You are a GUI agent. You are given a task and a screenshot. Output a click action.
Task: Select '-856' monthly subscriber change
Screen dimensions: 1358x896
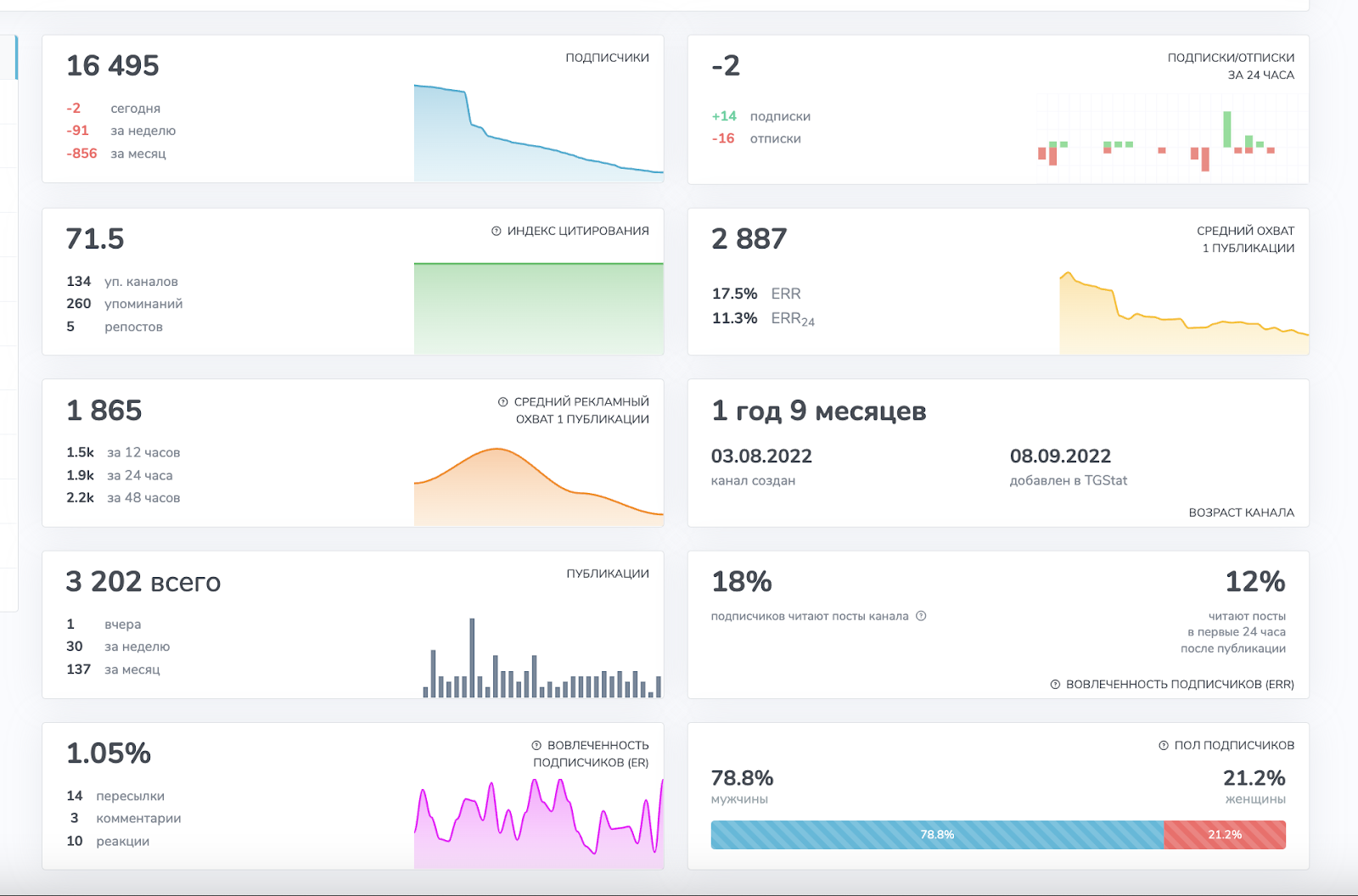pos(81,154)
